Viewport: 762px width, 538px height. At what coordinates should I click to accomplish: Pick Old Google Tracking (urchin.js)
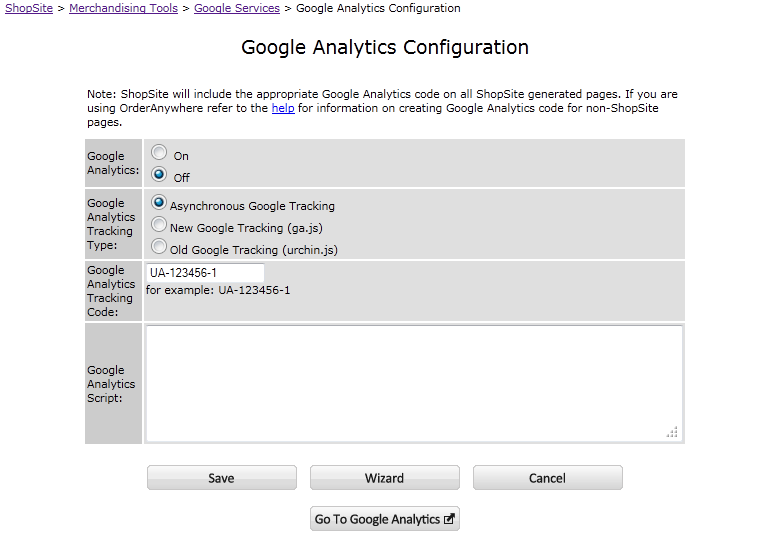pyautogui.click(x=158, y=246)
